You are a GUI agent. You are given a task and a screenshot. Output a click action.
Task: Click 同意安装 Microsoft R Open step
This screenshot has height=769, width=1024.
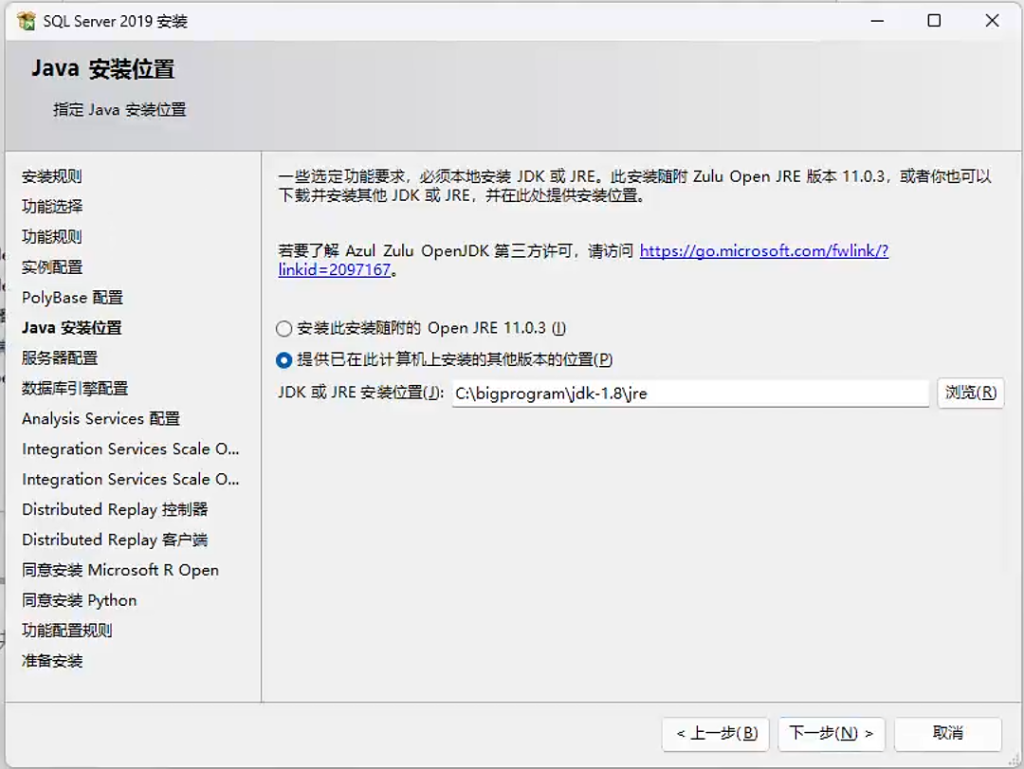click(120, 570)
